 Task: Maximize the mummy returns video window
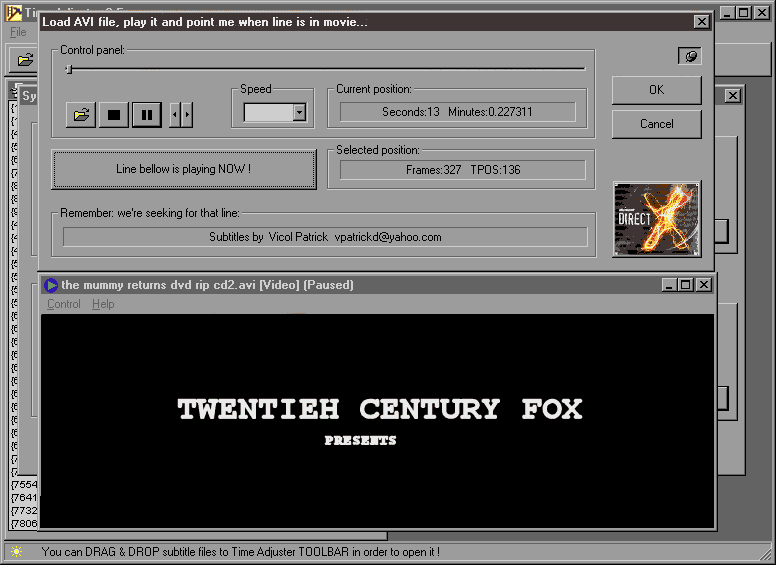point(686,285)
